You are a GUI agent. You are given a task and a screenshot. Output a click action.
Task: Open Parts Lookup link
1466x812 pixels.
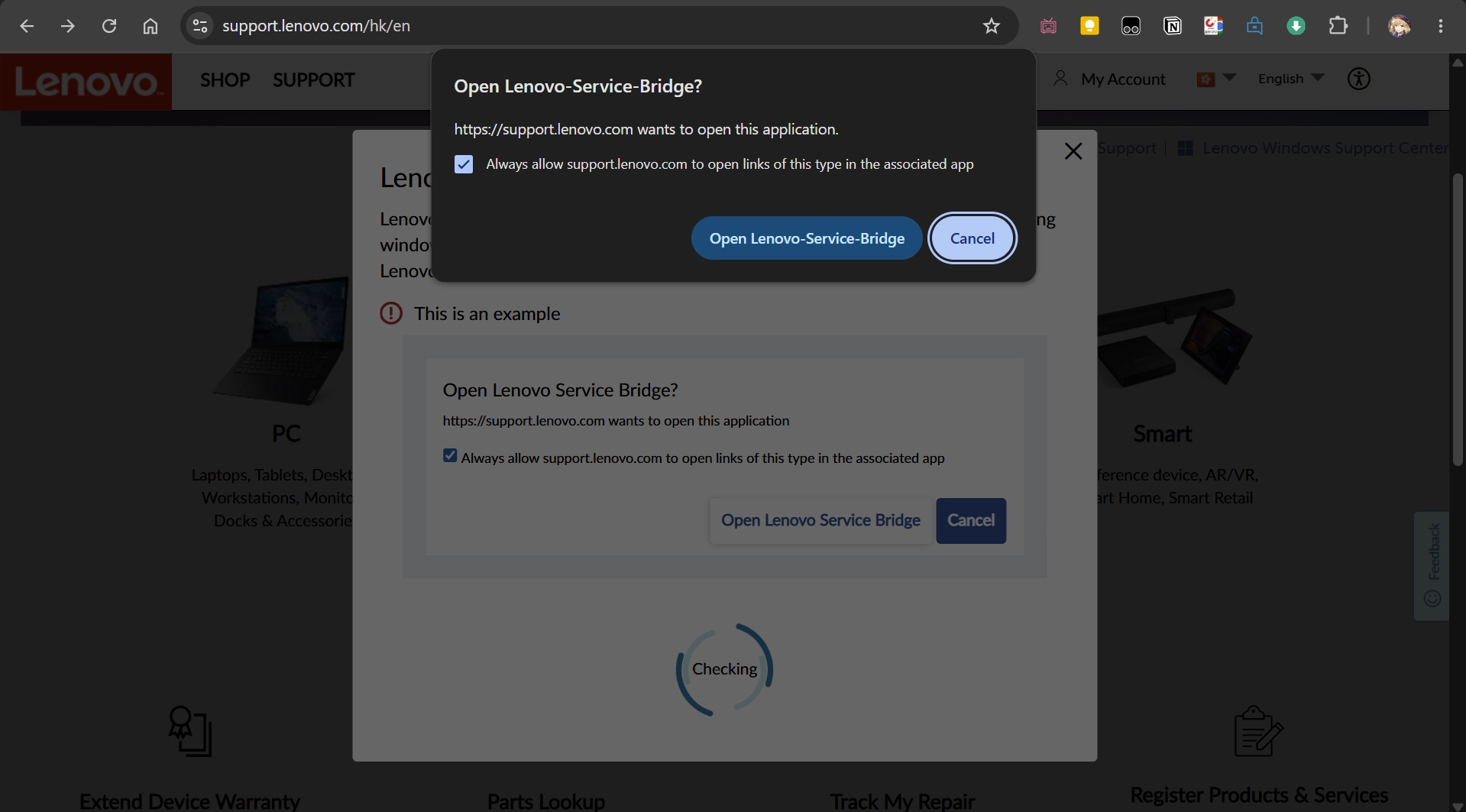point(546,801)
